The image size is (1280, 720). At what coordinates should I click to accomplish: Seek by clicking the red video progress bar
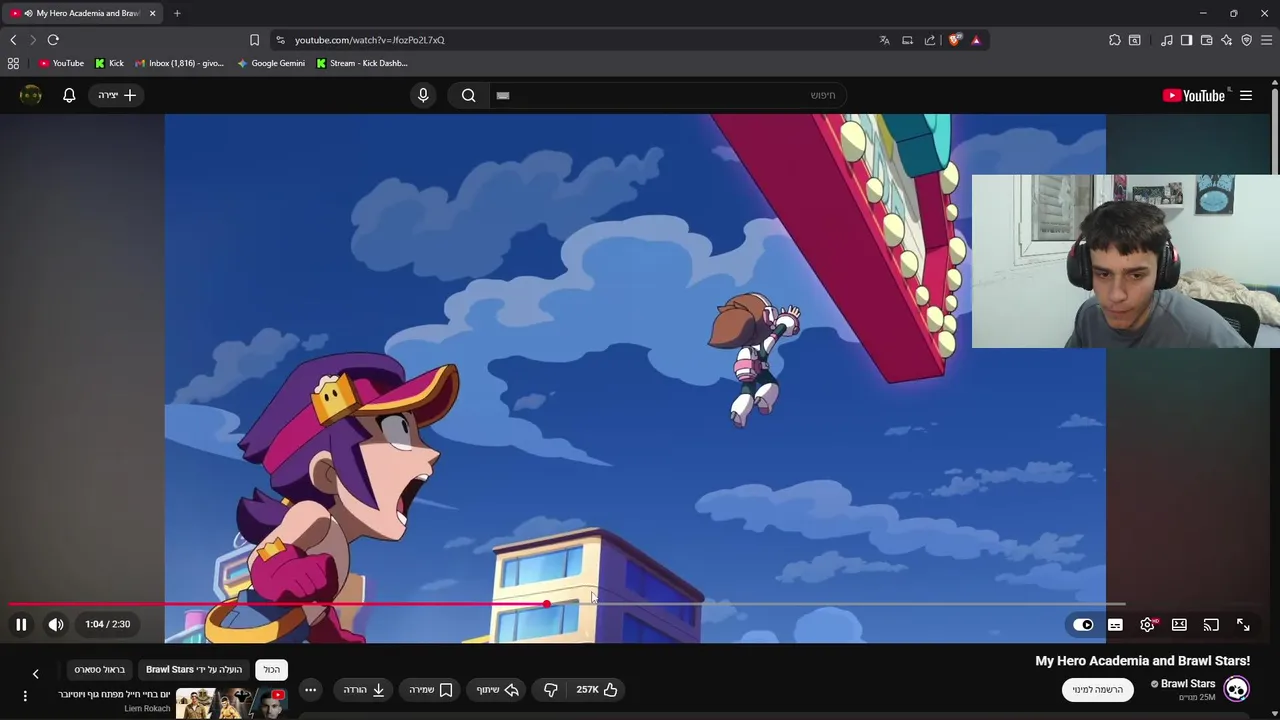pos(278,604)
